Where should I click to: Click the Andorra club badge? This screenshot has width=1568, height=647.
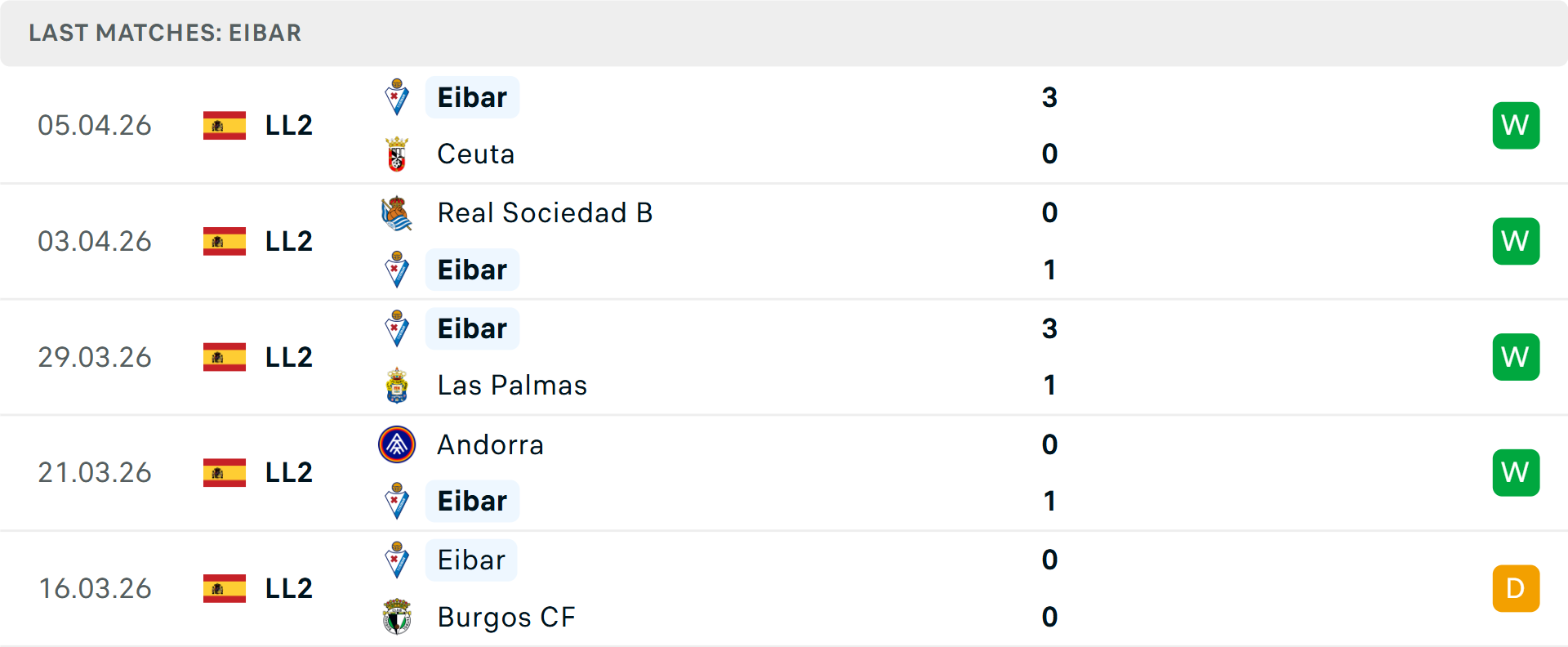(x=397, y=445)
